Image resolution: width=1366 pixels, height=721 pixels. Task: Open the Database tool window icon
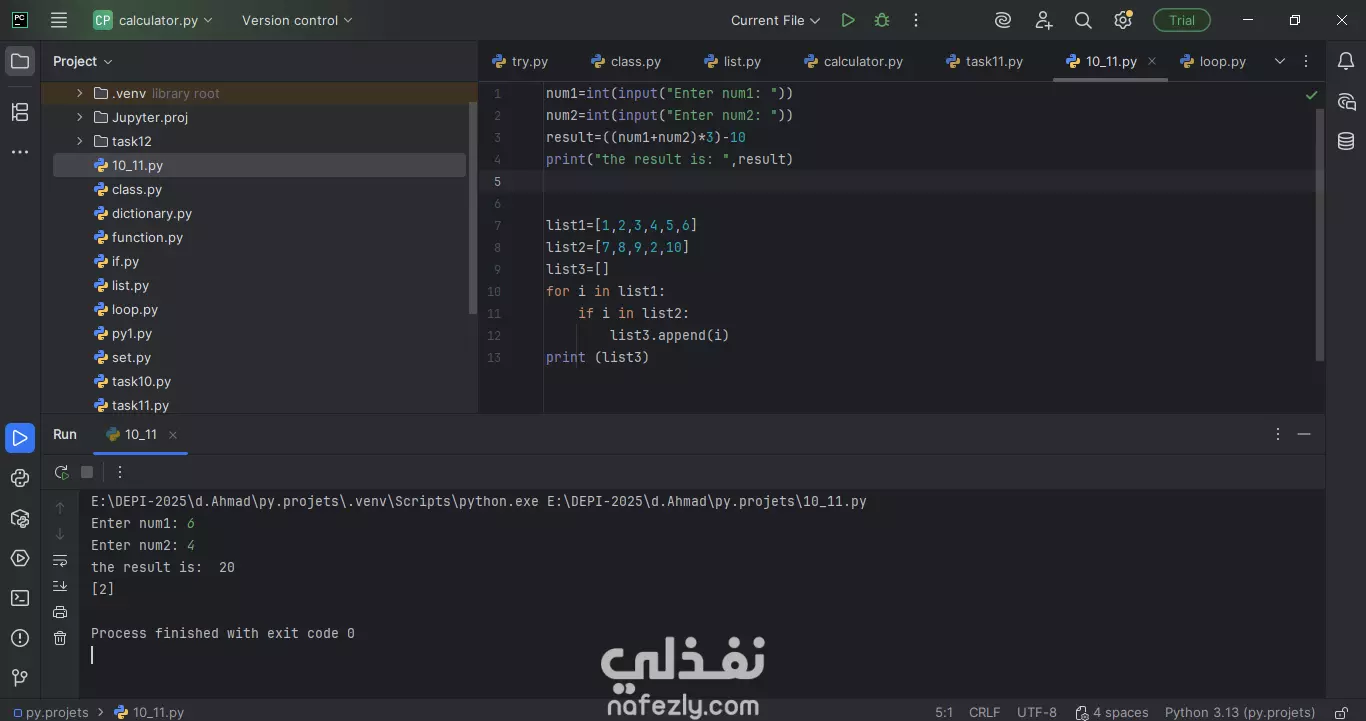(x=1346, y=141)
